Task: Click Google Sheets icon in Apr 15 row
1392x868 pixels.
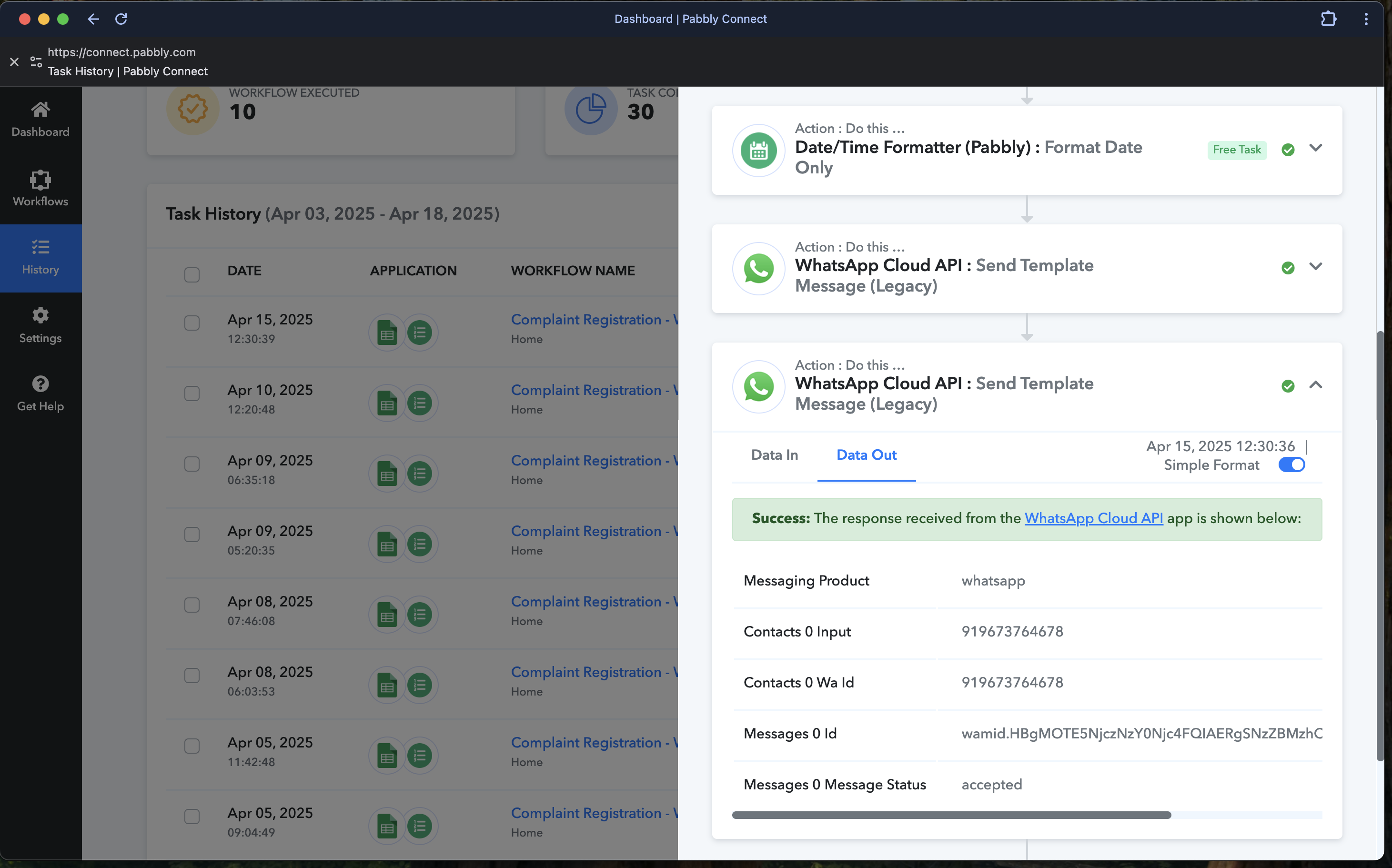Action: [387, 333]
